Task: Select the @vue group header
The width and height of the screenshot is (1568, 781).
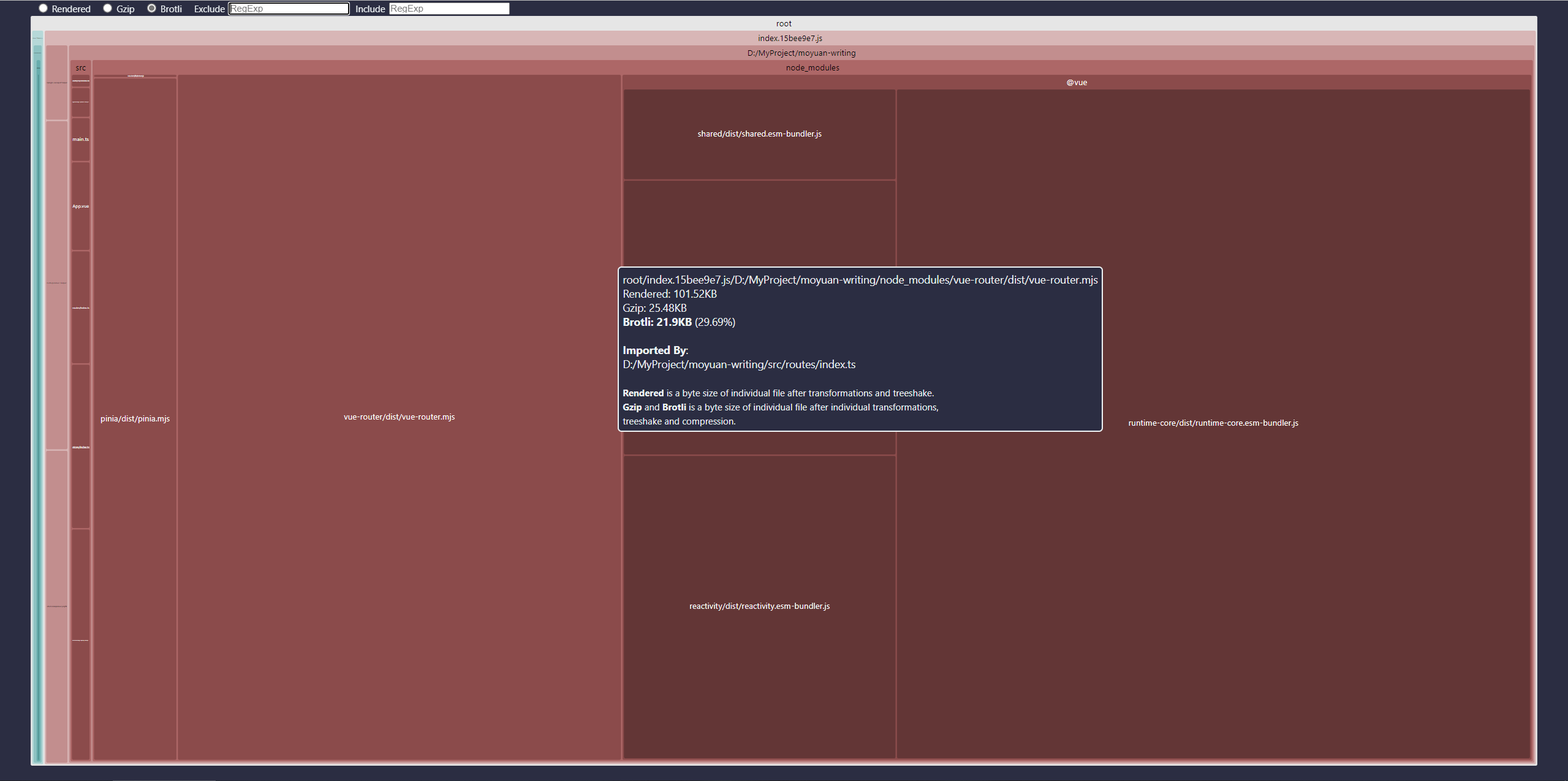Action: click(1077, 82)
